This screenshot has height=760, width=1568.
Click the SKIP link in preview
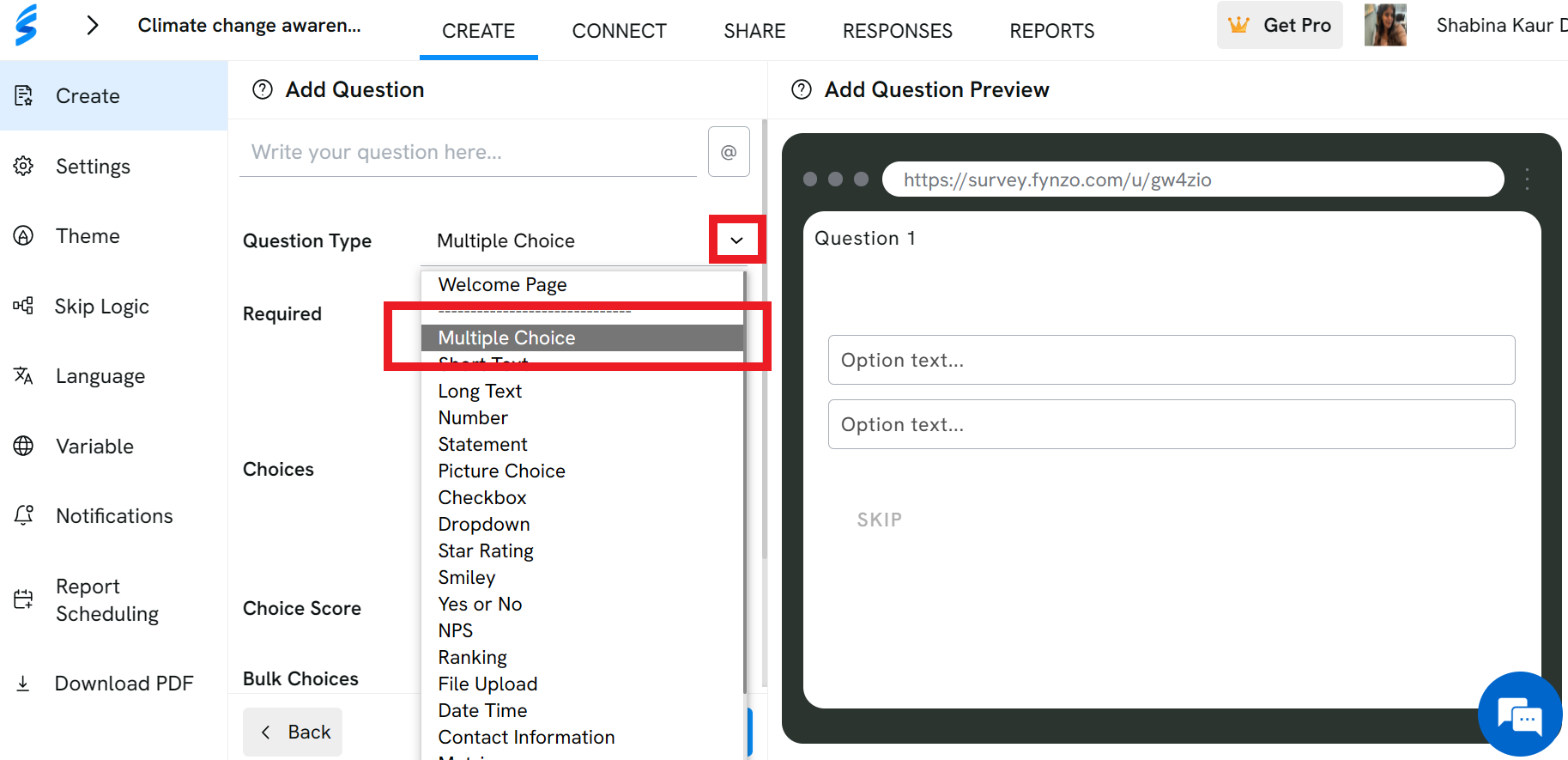tap(879, 520)
